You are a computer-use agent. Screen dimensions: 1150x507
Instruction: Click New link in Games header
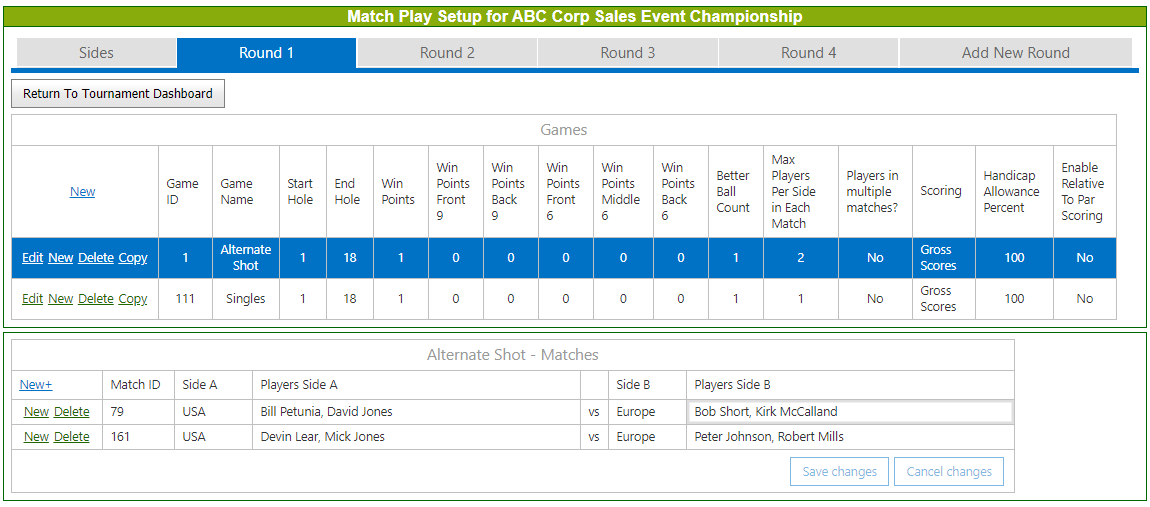83,192
